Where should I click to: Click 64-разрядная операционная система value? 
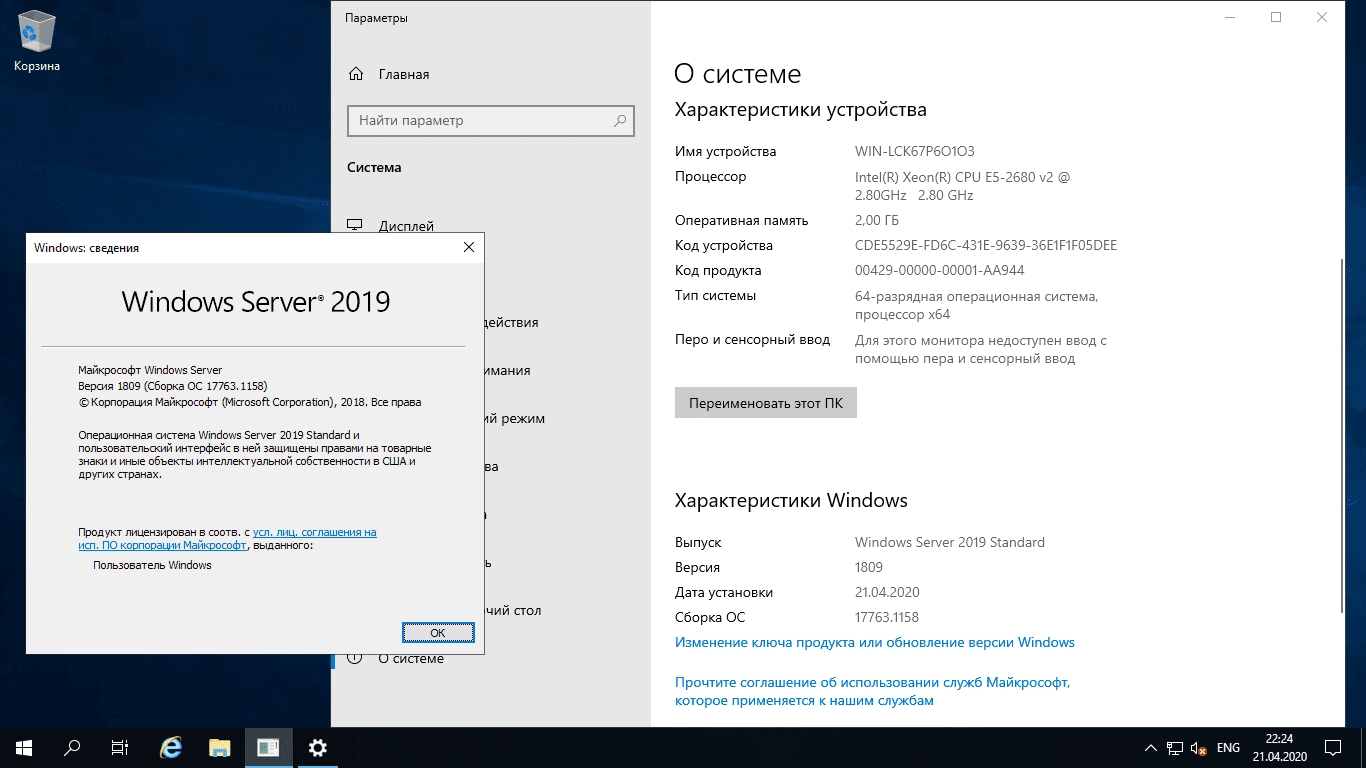[976, 305]
